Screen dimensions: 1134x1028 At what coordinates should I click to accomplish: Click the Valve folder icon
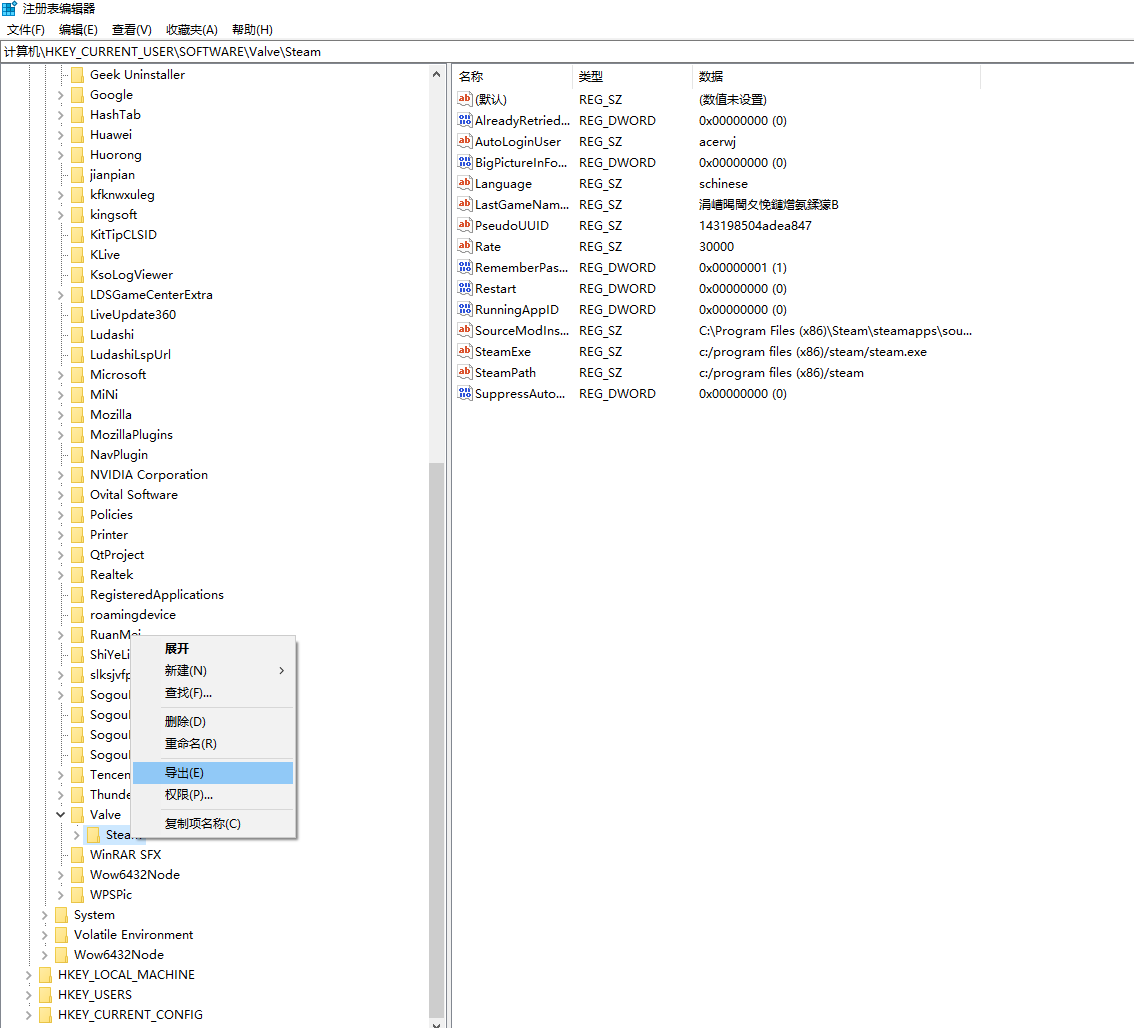coord(77,815)
